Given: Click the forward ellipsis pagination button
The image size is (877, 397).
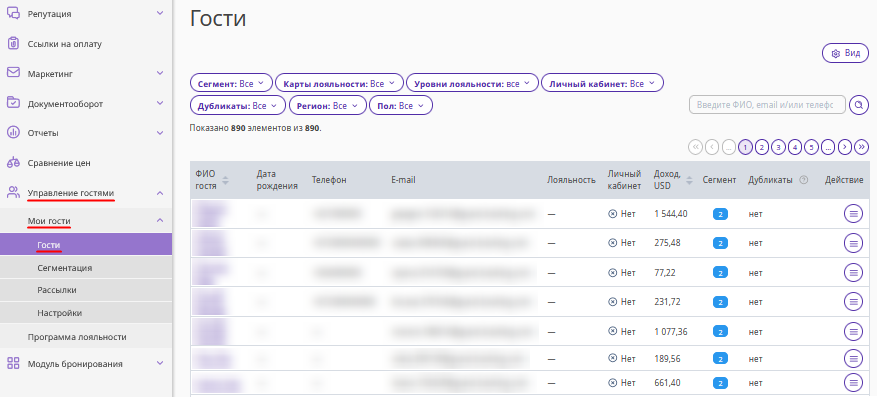Looking at the screenshot, I should (828, 147).
